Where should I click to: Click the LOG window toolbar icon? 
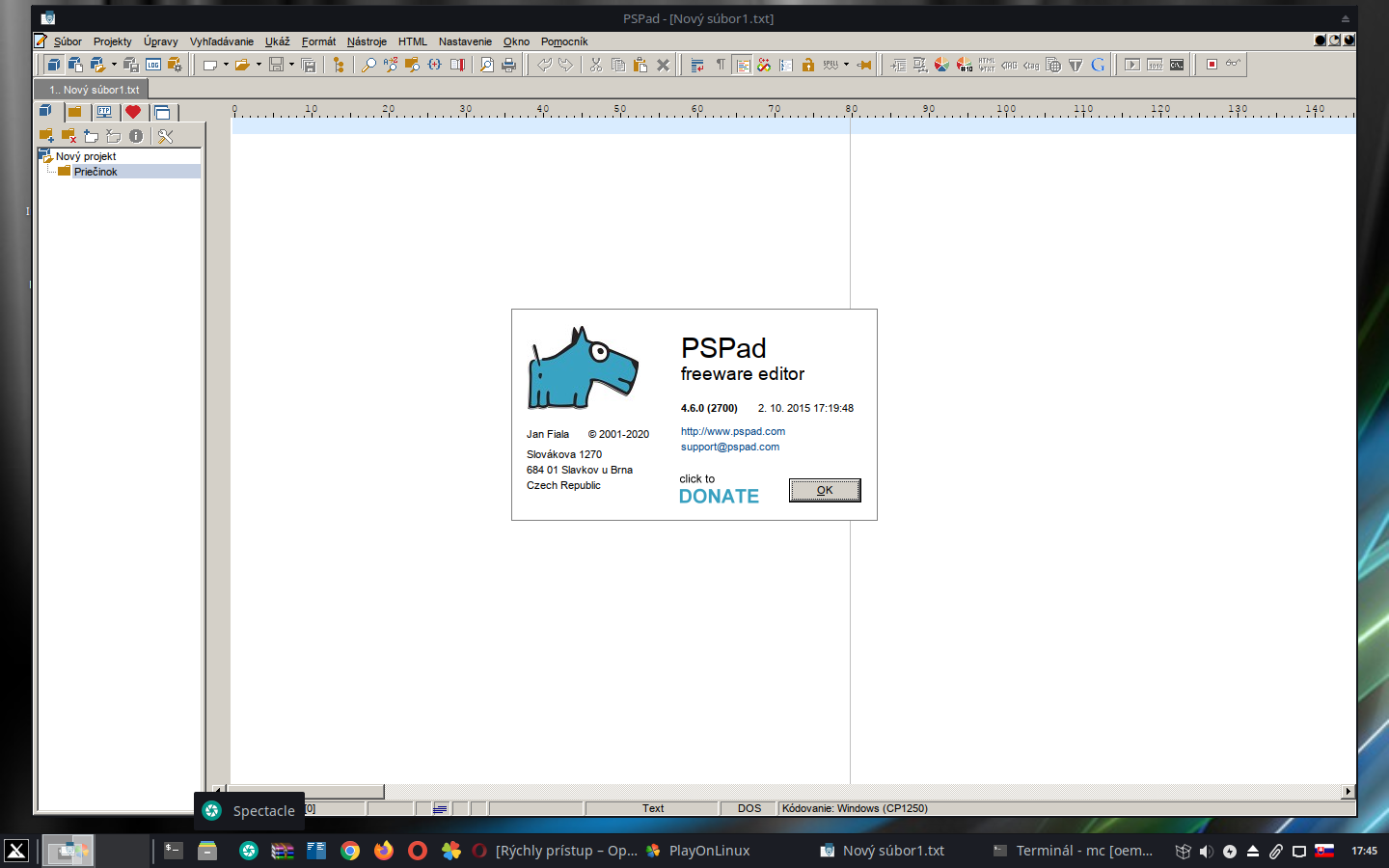153,65
